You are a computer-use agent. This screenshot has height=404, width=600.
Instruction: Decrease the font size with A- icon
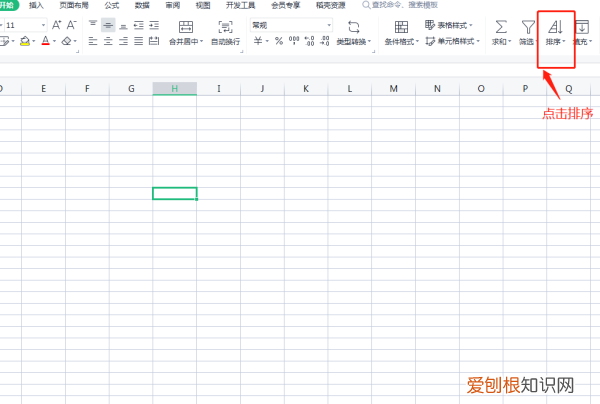click(72, 25)
